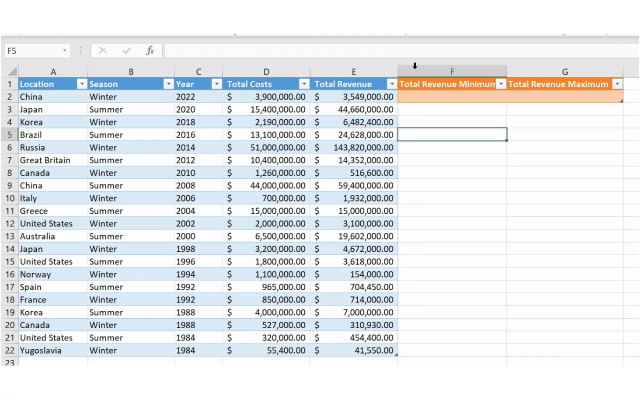Select total revenue cell 41,550.00
Image resolution: width=640 pixels, height=400 pixels.
354,350
